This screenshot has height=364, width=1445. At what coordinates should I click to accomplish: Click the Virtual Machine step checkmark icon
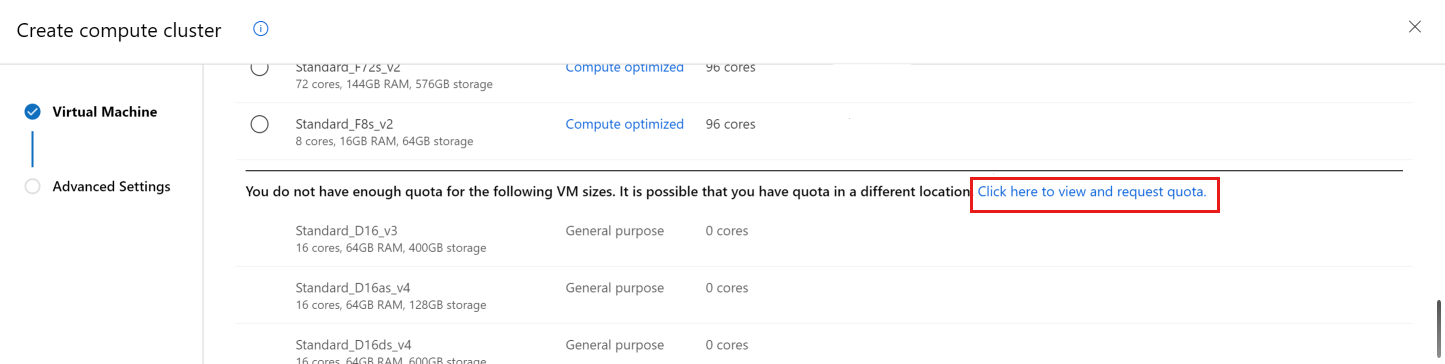[x=33, y=112]
